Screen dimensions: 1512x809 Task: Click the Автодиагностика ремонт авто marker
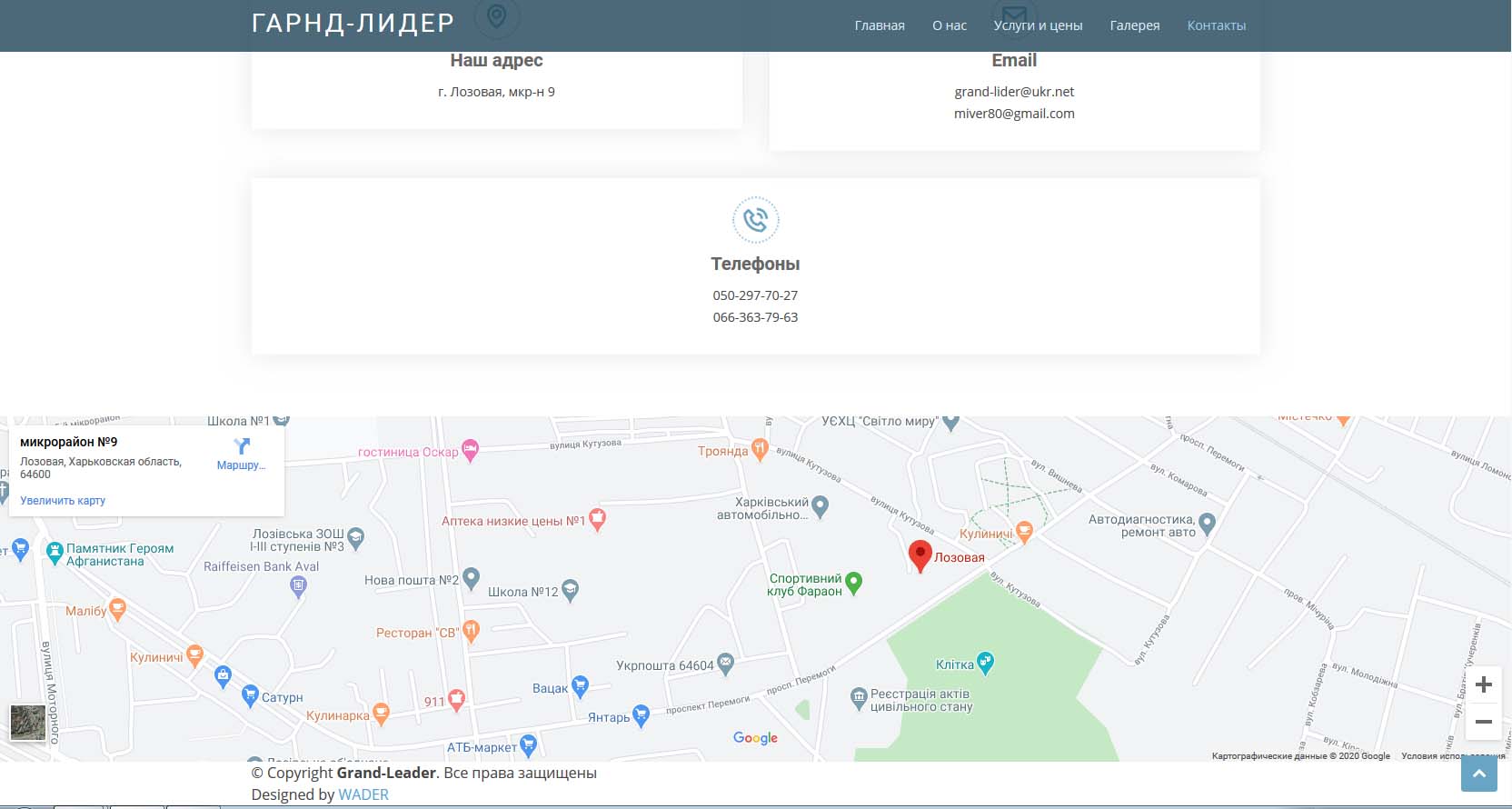1207,524
